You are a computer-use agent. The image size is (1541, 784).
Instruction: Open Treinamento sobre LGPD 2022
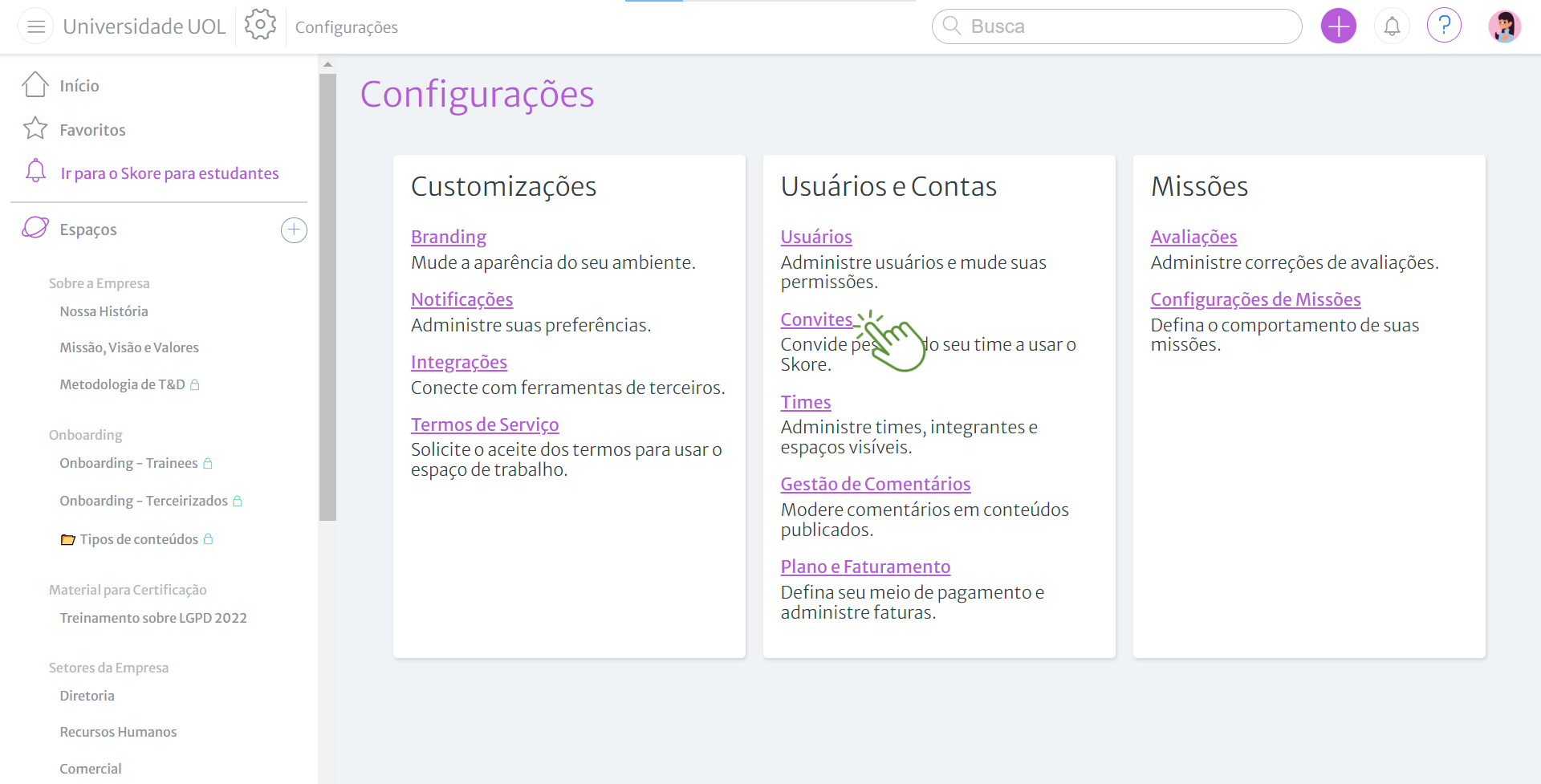point(153,618)
